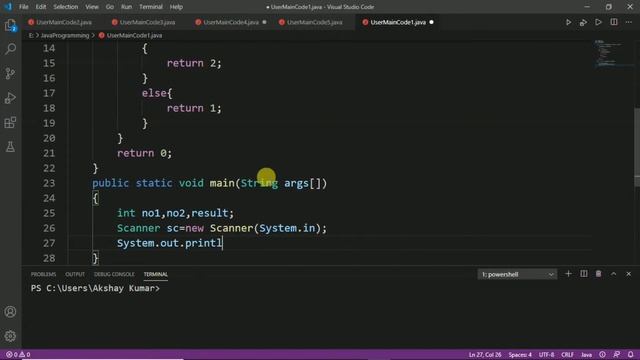This screenshot has width=640, height=360.
Task: Select the UserMainCode1.java tab
Action: pos(398,22)
